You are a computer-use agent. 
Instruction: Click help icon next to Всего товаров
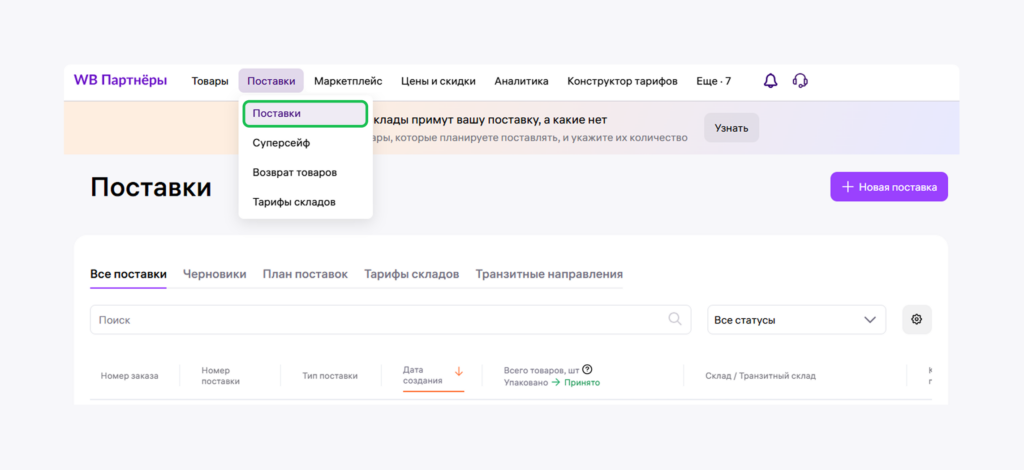[587, 369]
